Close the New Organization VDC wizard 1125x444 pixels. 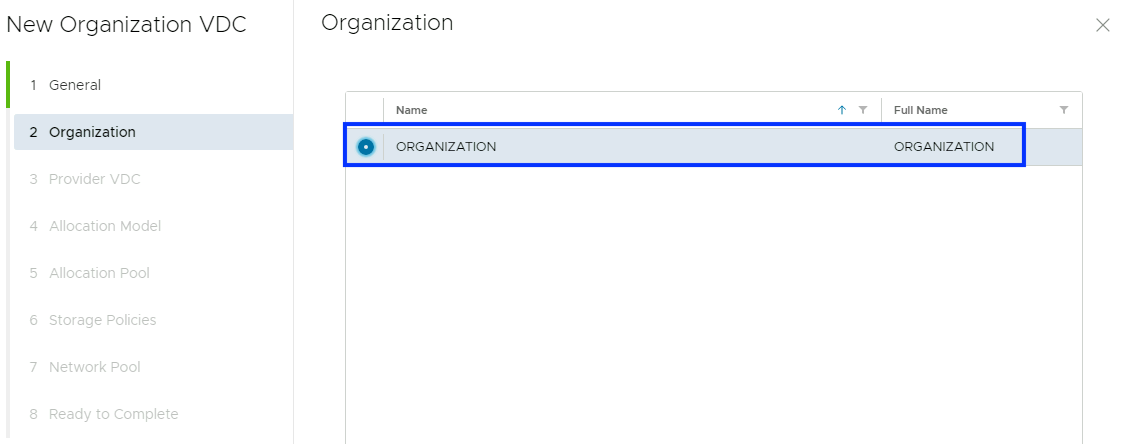[1103, 26]
